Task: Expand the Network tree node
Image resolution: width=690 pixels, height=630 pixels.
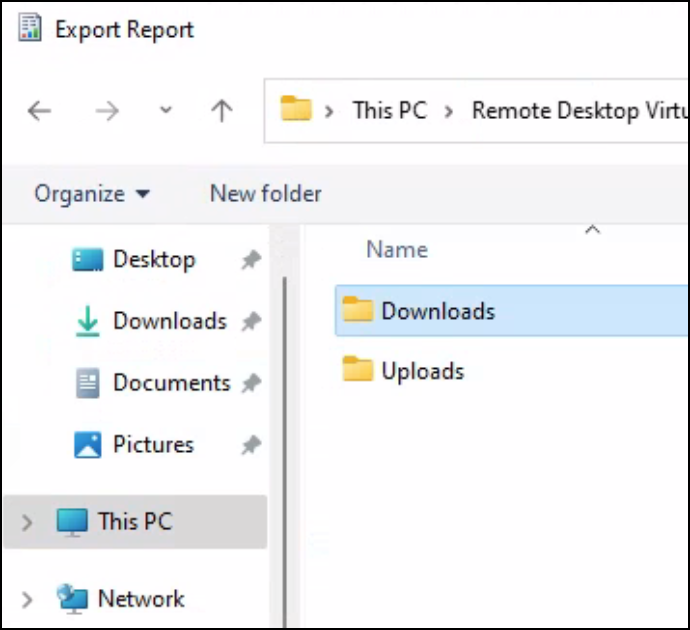Action: coord(27,600)
